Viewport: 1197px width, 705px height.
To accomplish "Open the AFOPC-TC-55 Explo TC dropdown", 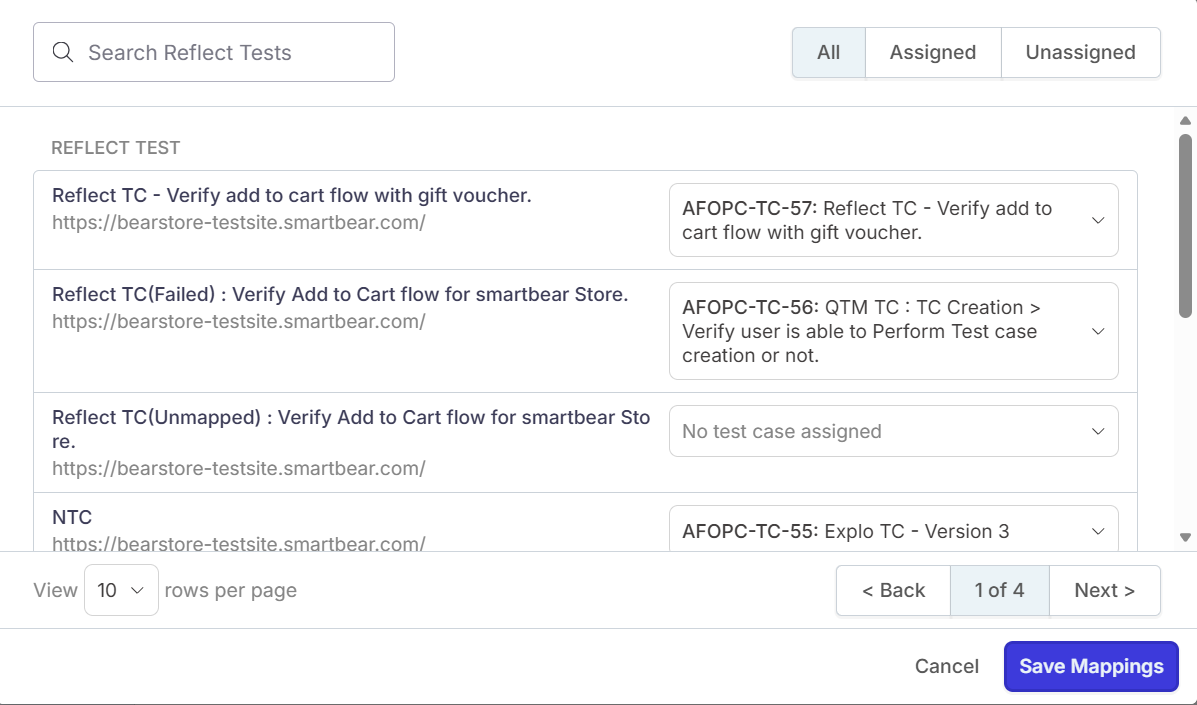I will [893, 530].
